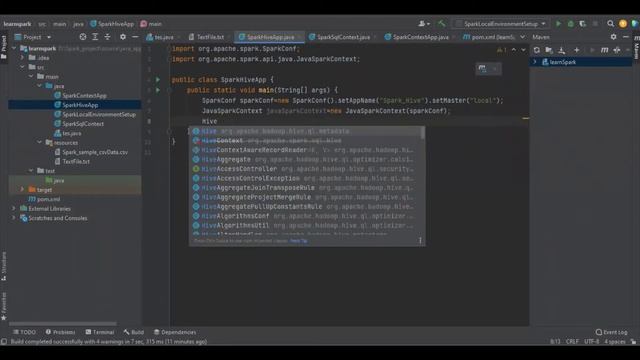This screenshot has height=360, width=640.
Task: Start debugging with the bug icon
Action: coord(571,24)
